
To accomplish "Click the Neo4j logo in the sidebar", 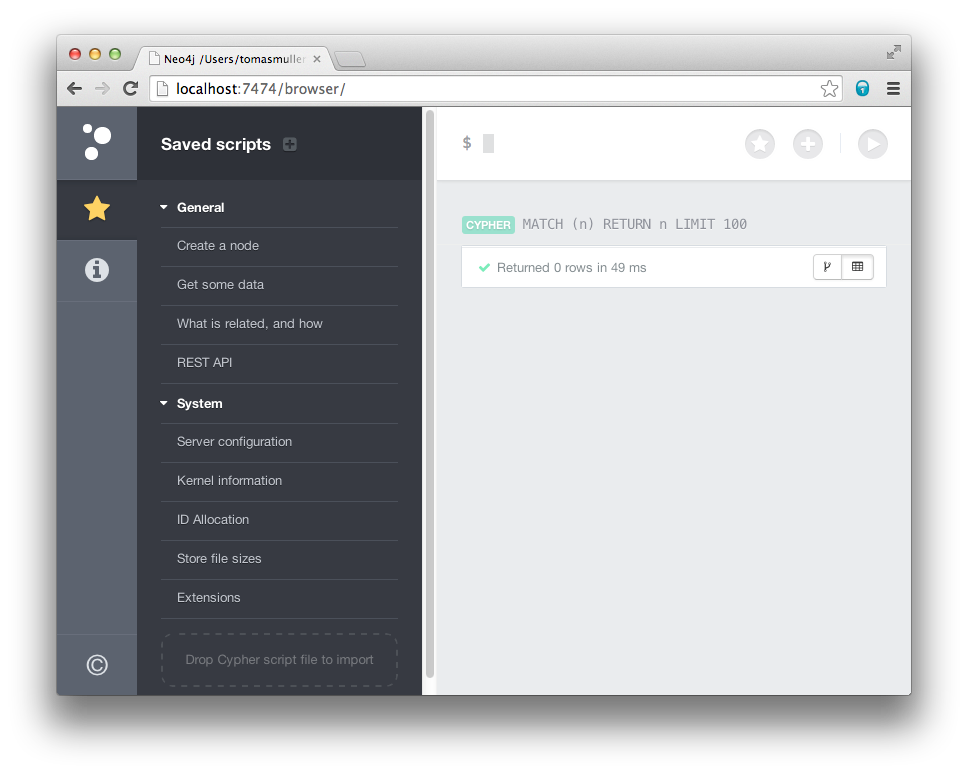I will tap(97, 142).
